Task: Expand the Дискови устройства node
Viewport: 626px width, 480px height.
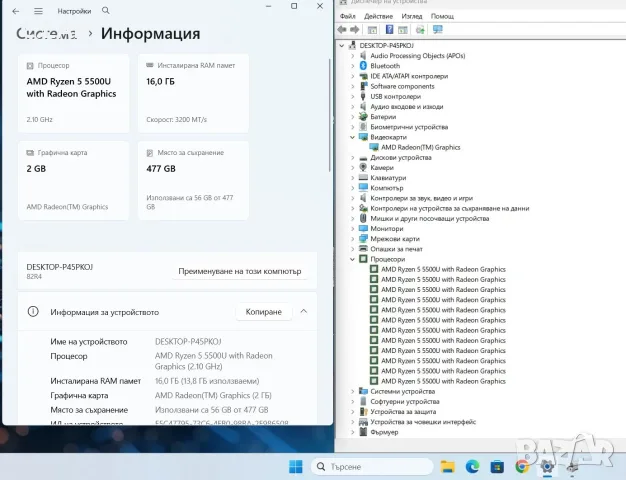Action: [x=353, y=157]
